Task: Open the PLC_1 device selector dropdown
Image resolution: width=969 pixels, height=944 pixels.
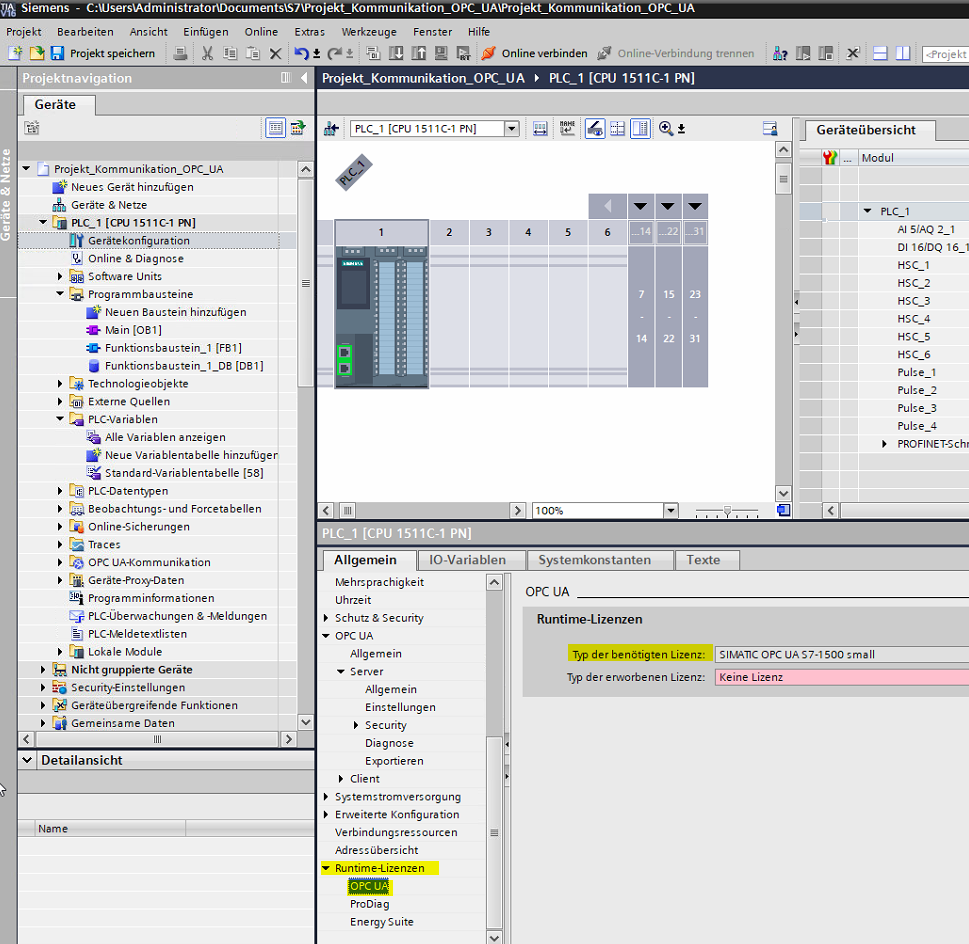Action: point(512,129)
